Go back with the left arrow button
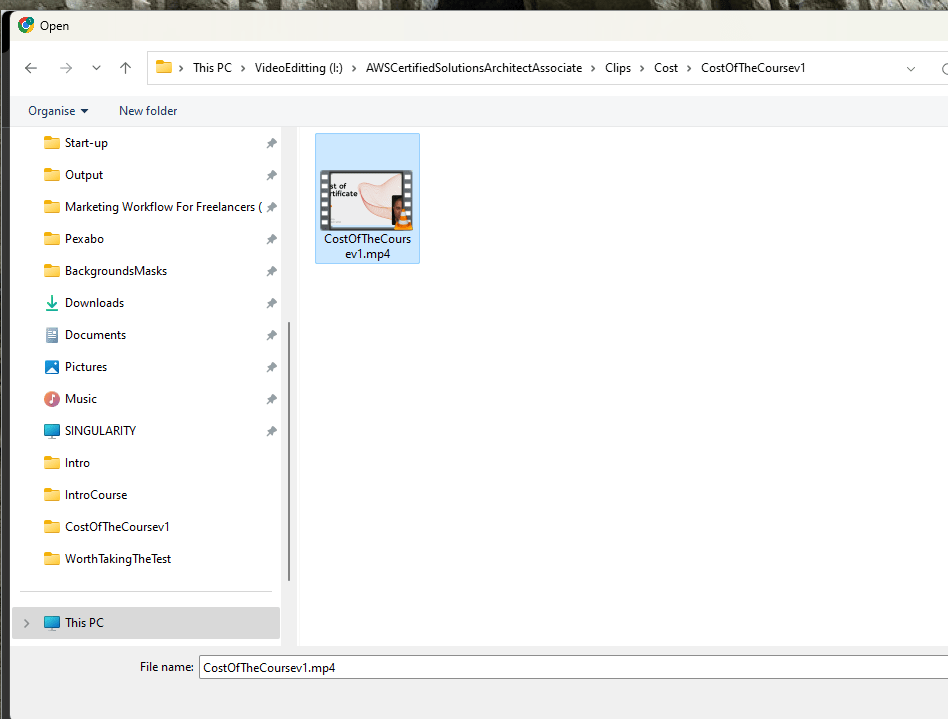Image resolution: width=948 pixels, height=719 pixels. (31, 68)
